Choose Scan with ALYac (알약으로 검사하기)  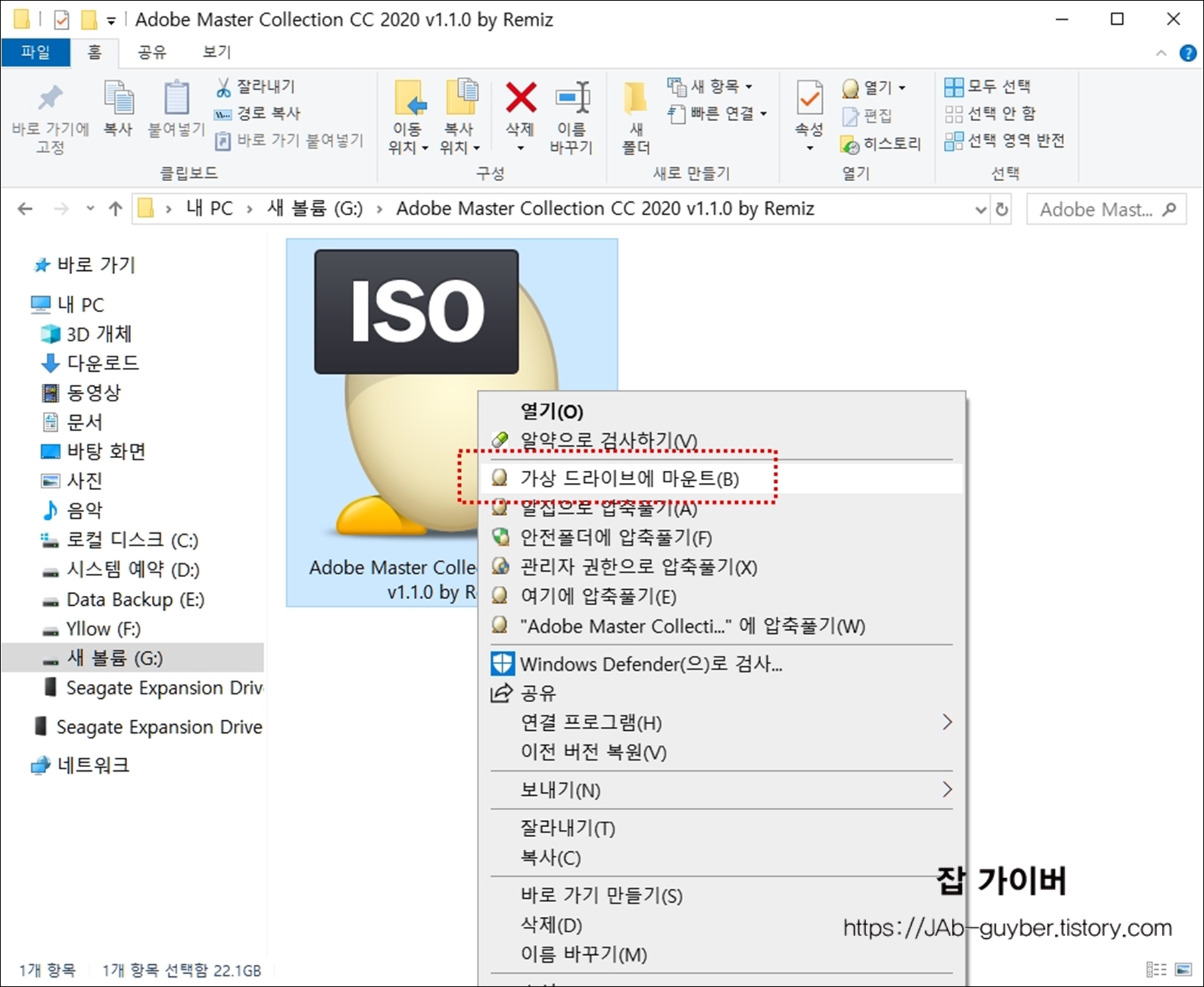[x=722, y=441]
